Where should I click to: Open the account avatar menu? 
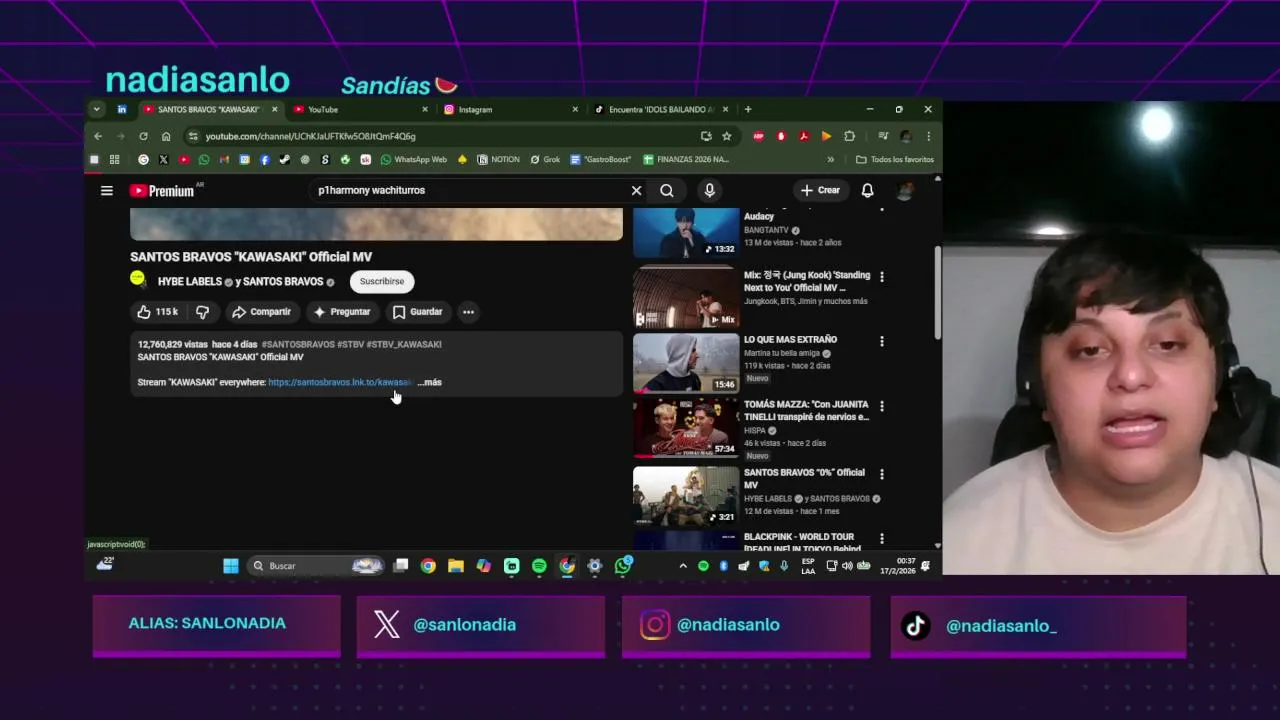pyautogui.click(x=904, y=191)
